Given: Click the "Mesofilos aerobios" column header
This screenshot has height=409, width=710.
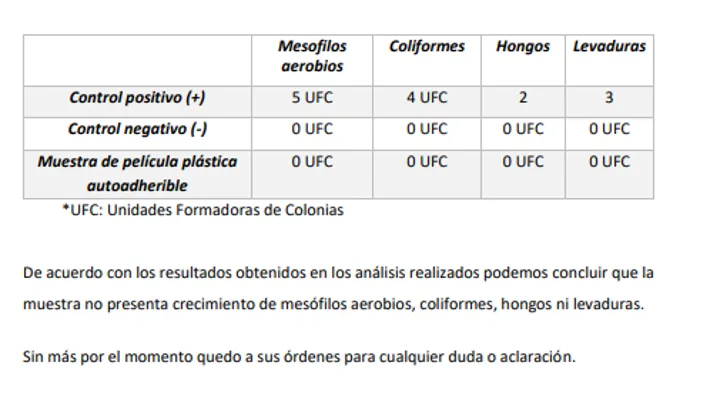Looking at the screenshot, I should click(x=312, y=57).
